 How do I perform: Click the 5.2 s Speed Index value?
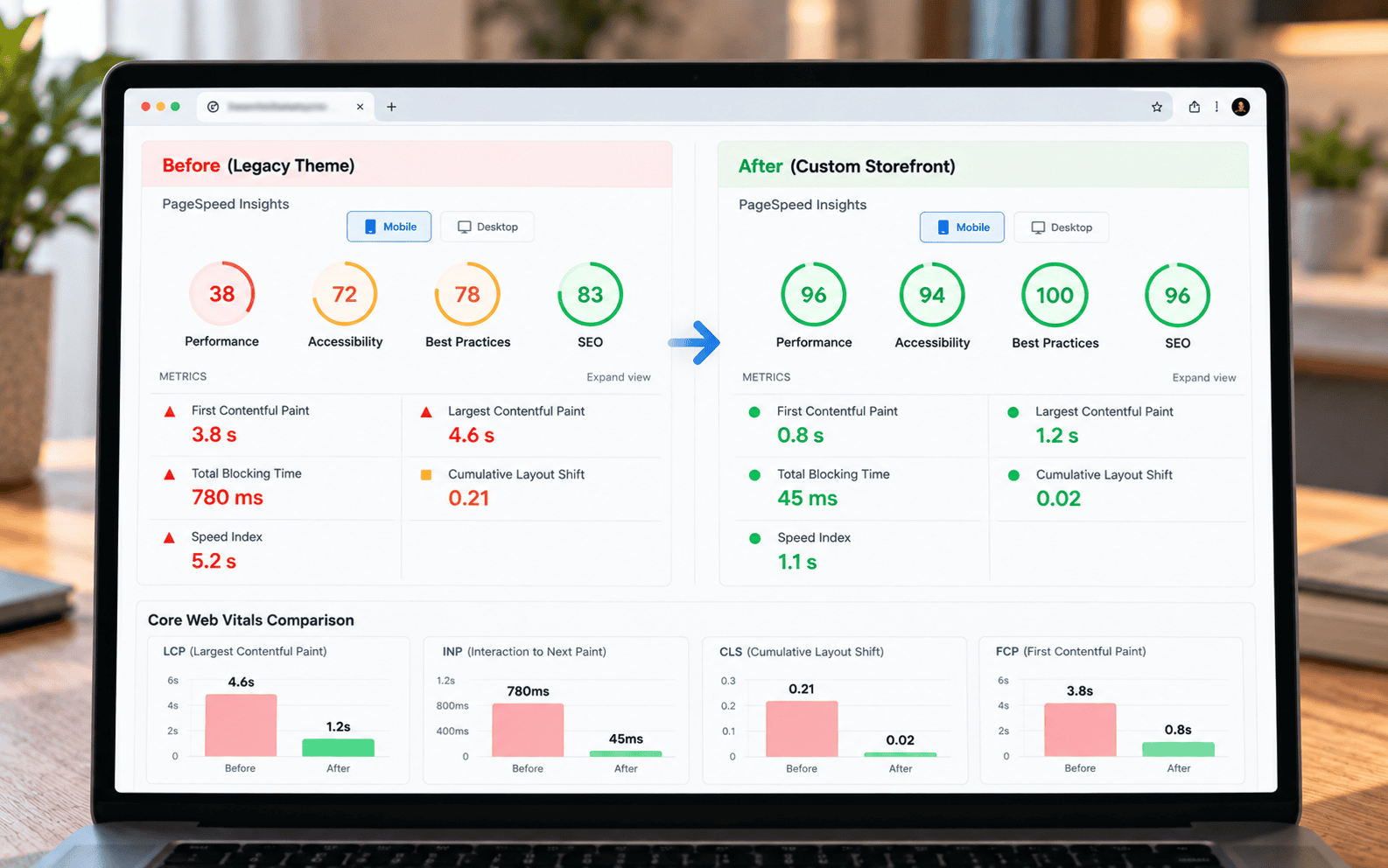[214, 561]
